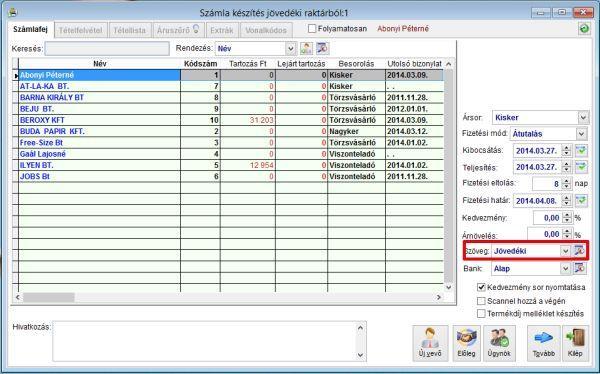Select the BEJU BT. customer row

click(x=231, y=109)
